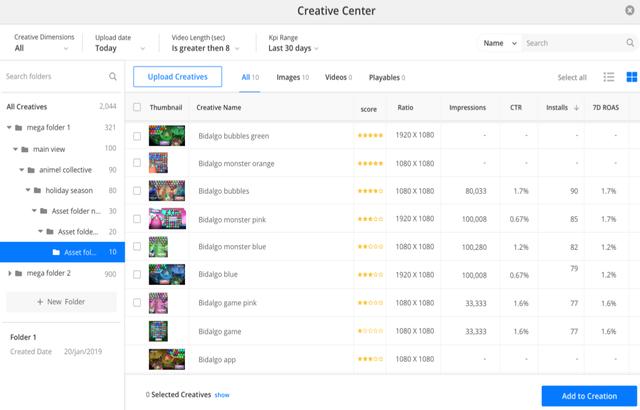Click the Installs sort arrow icon
This screenshot has height=410, width=640.
click(576, 108)
